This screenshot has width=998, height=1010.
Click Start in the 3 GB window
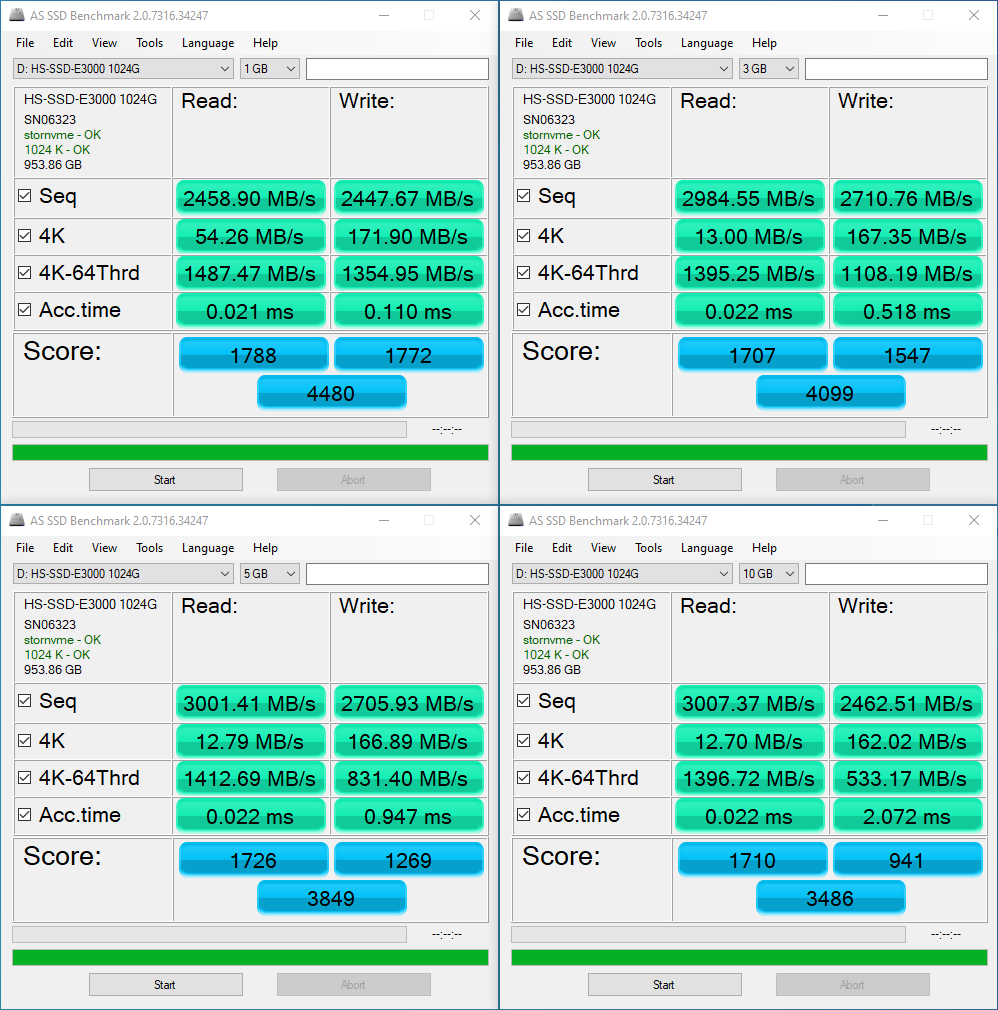pos(664,480)
